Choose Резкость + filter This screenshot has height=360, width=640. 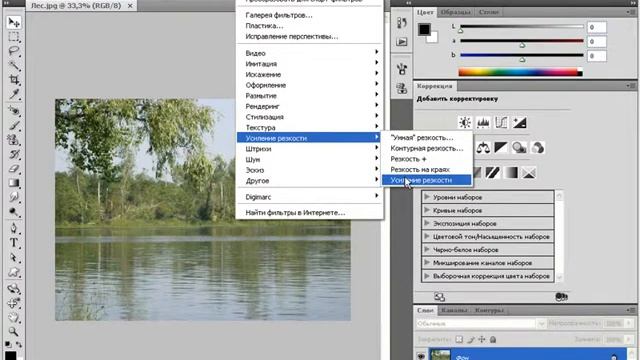(427, 159)
